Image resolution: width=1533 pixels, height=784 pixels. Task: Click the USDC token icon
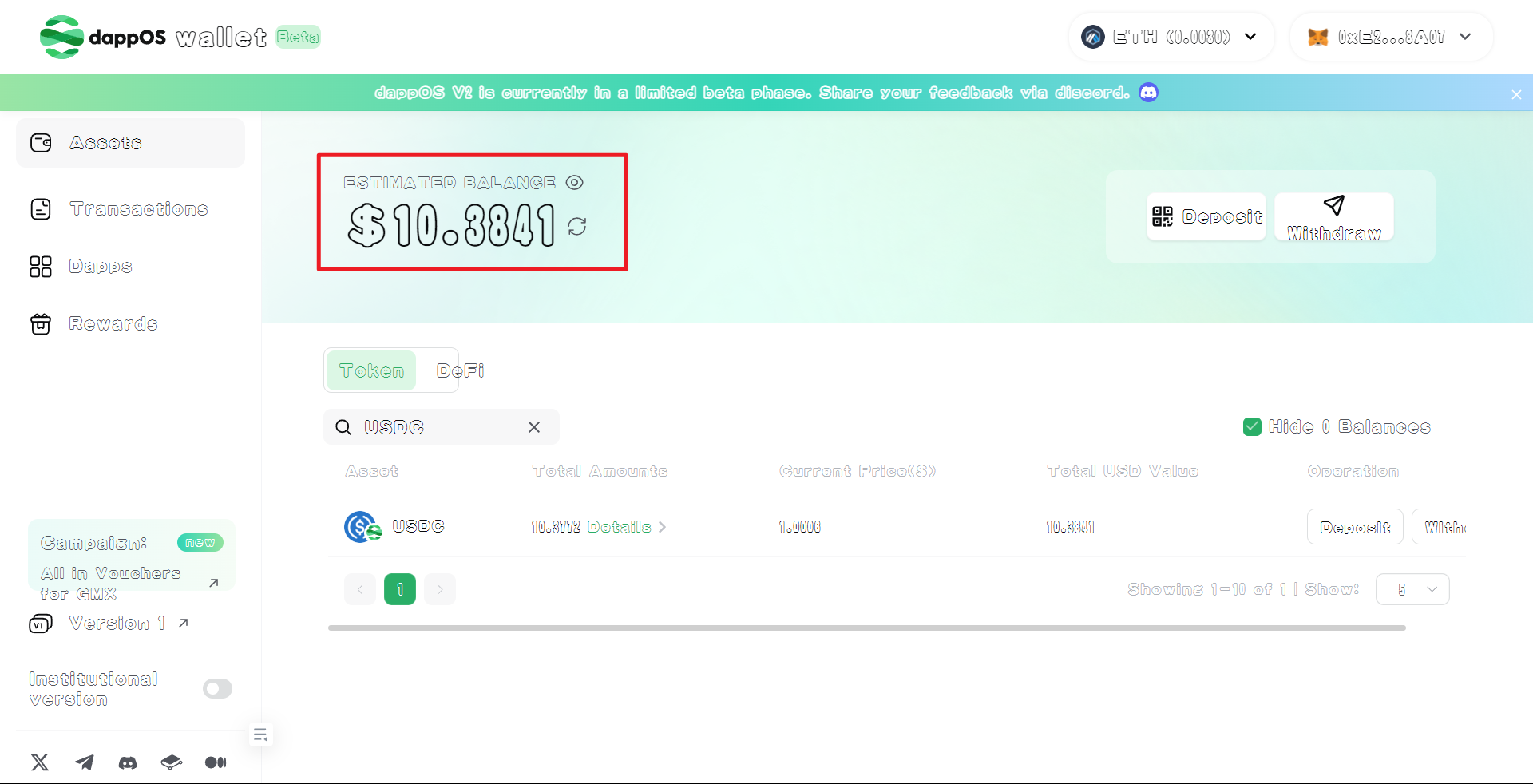click(x=362, y=527)
